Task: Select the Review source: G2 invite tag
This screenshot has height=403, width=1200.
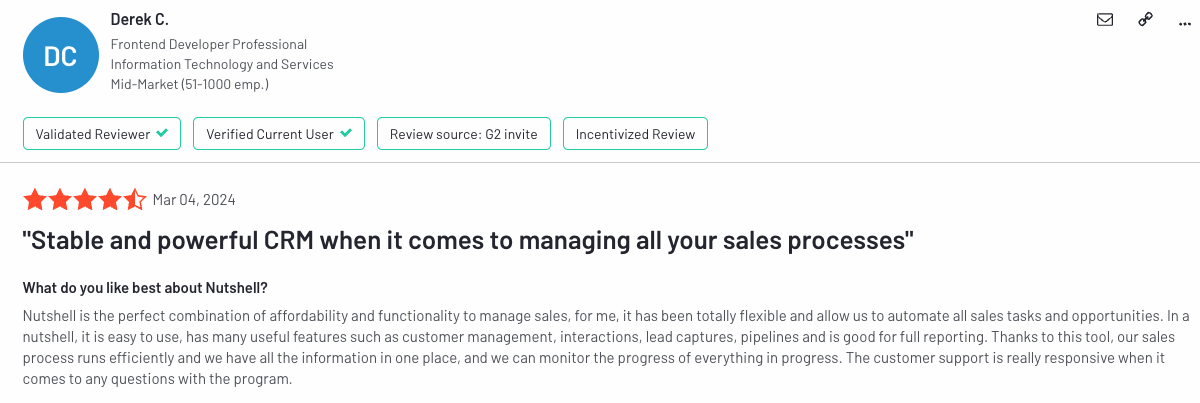Action: coord(463,134)
